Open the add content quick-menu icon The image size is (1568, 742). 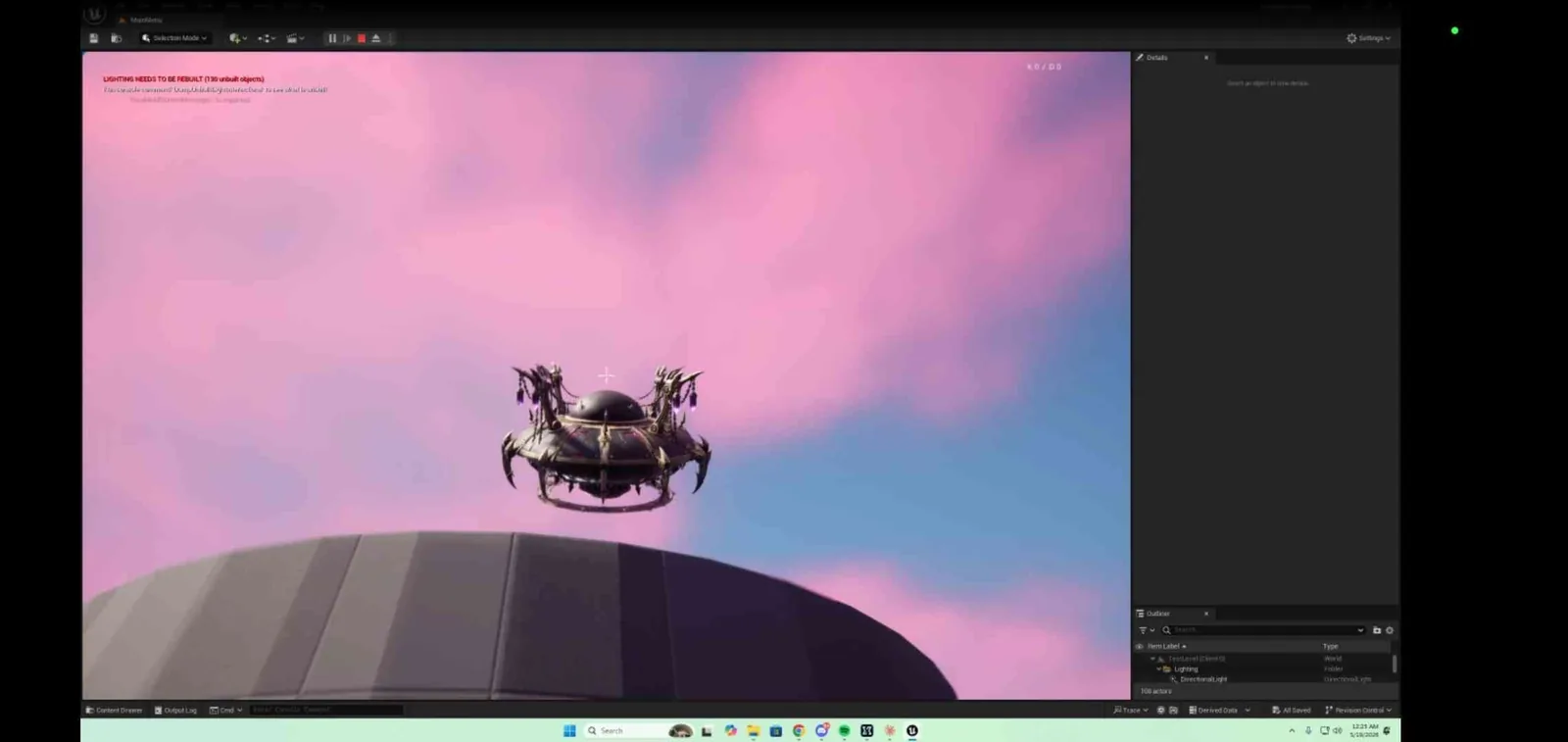pos(238,38)
